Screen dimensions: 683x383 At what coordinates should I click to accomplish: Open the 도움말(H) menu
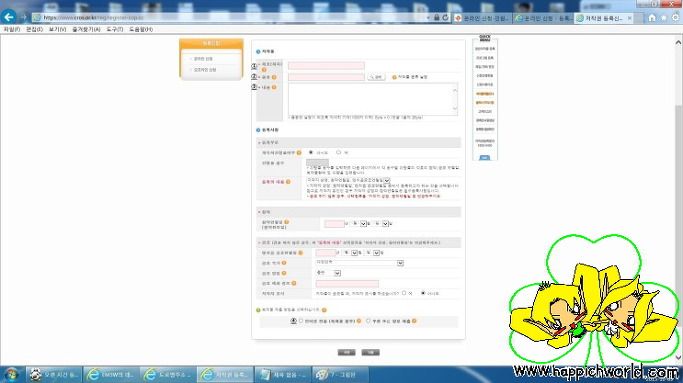click(141, 29)
